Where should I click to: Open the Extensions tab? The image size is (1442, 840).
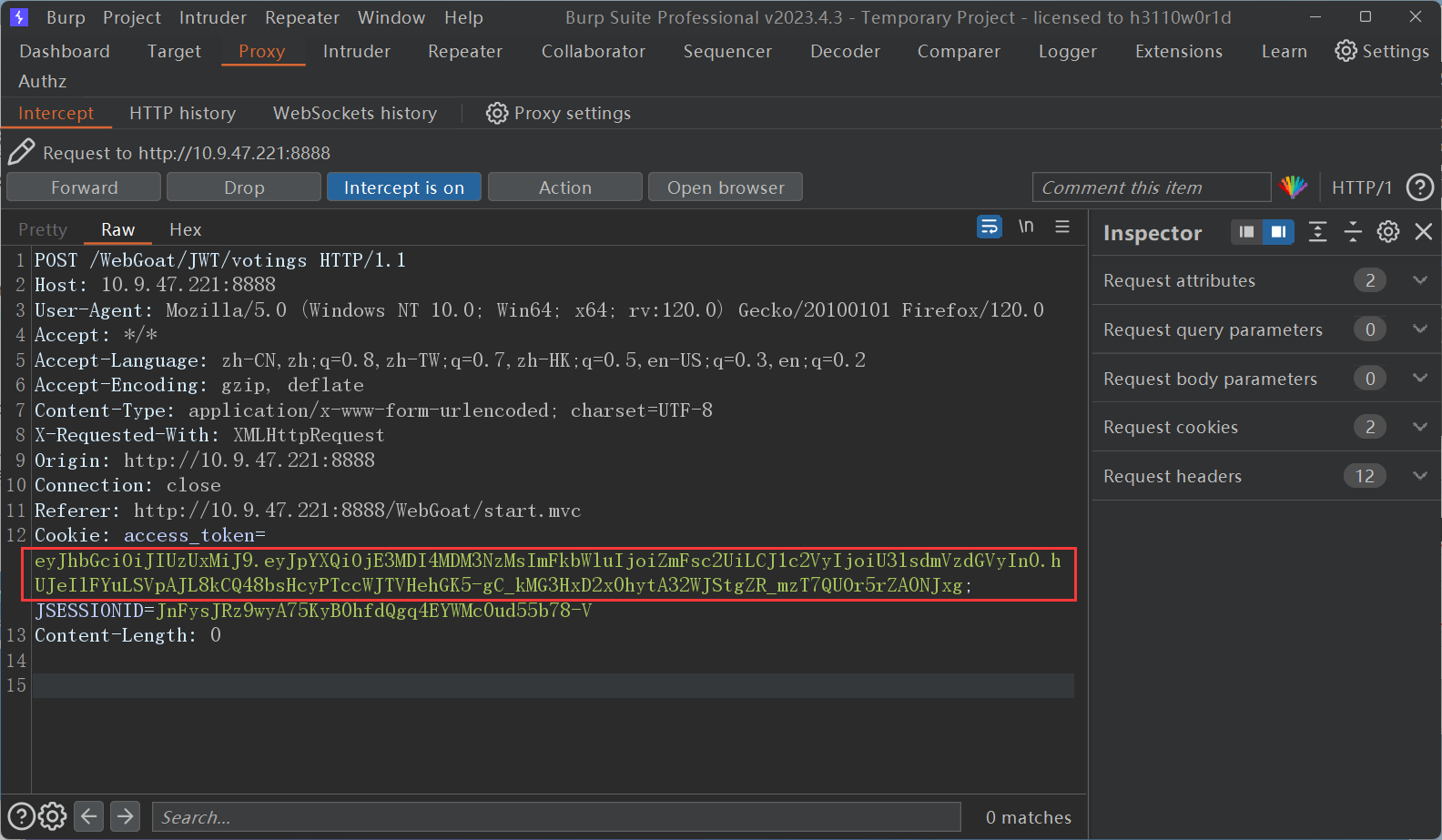tap(1179, 51)
